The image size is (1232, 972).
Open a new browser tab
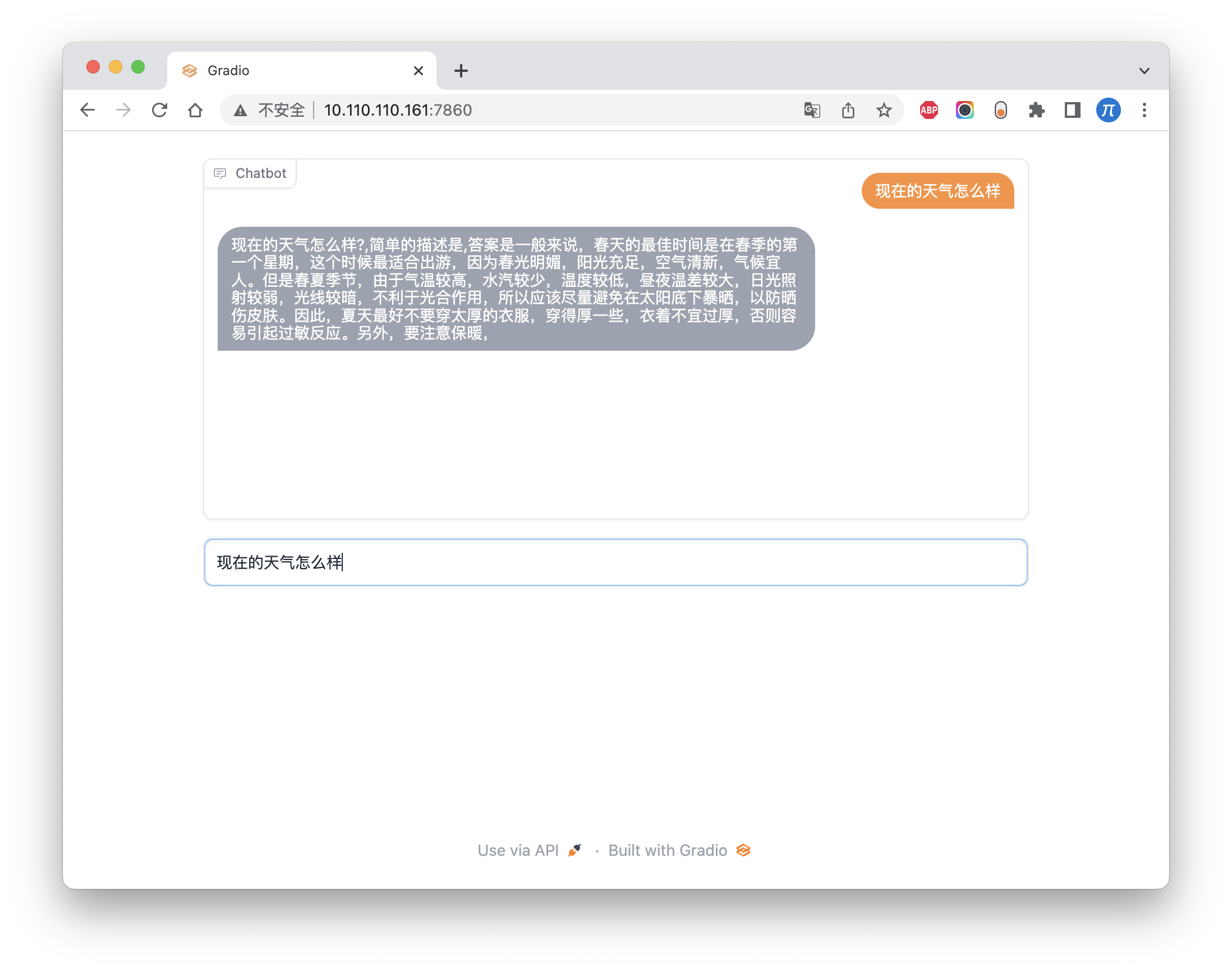461,71
